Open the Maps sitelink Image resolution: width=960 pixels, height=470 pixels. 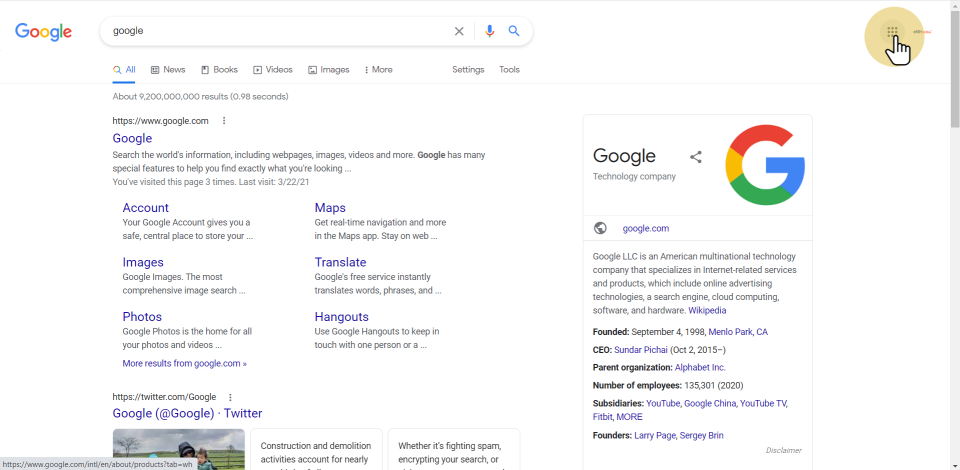(330, 208)
